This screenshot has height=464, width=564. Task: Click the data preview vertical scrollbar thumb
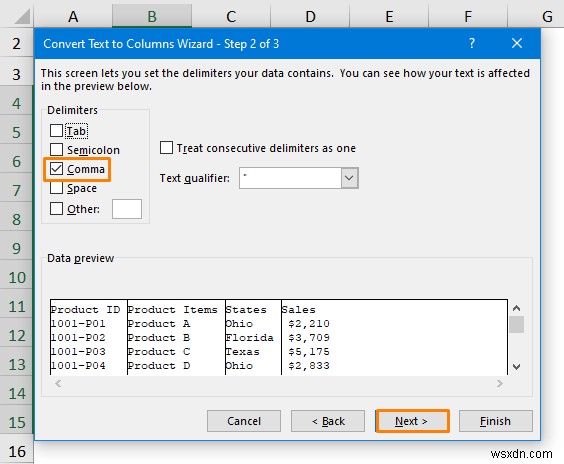point(517,324)
